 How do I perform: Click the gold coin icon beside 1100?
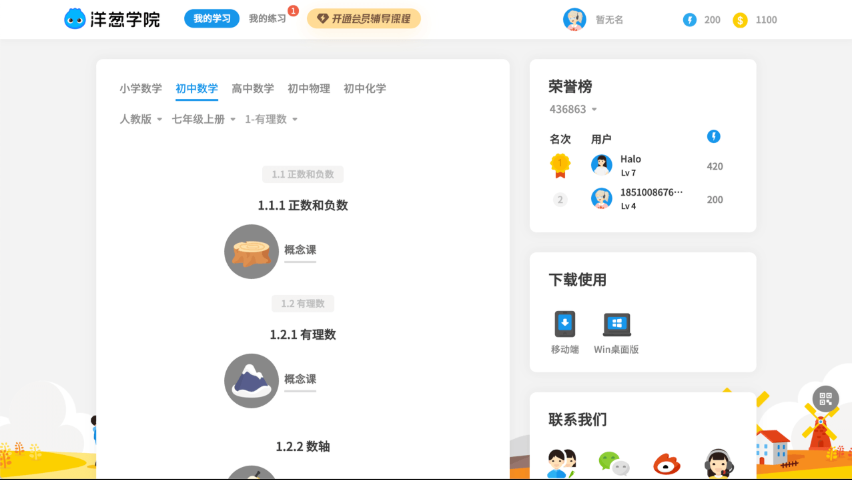[x=740, y=20]
